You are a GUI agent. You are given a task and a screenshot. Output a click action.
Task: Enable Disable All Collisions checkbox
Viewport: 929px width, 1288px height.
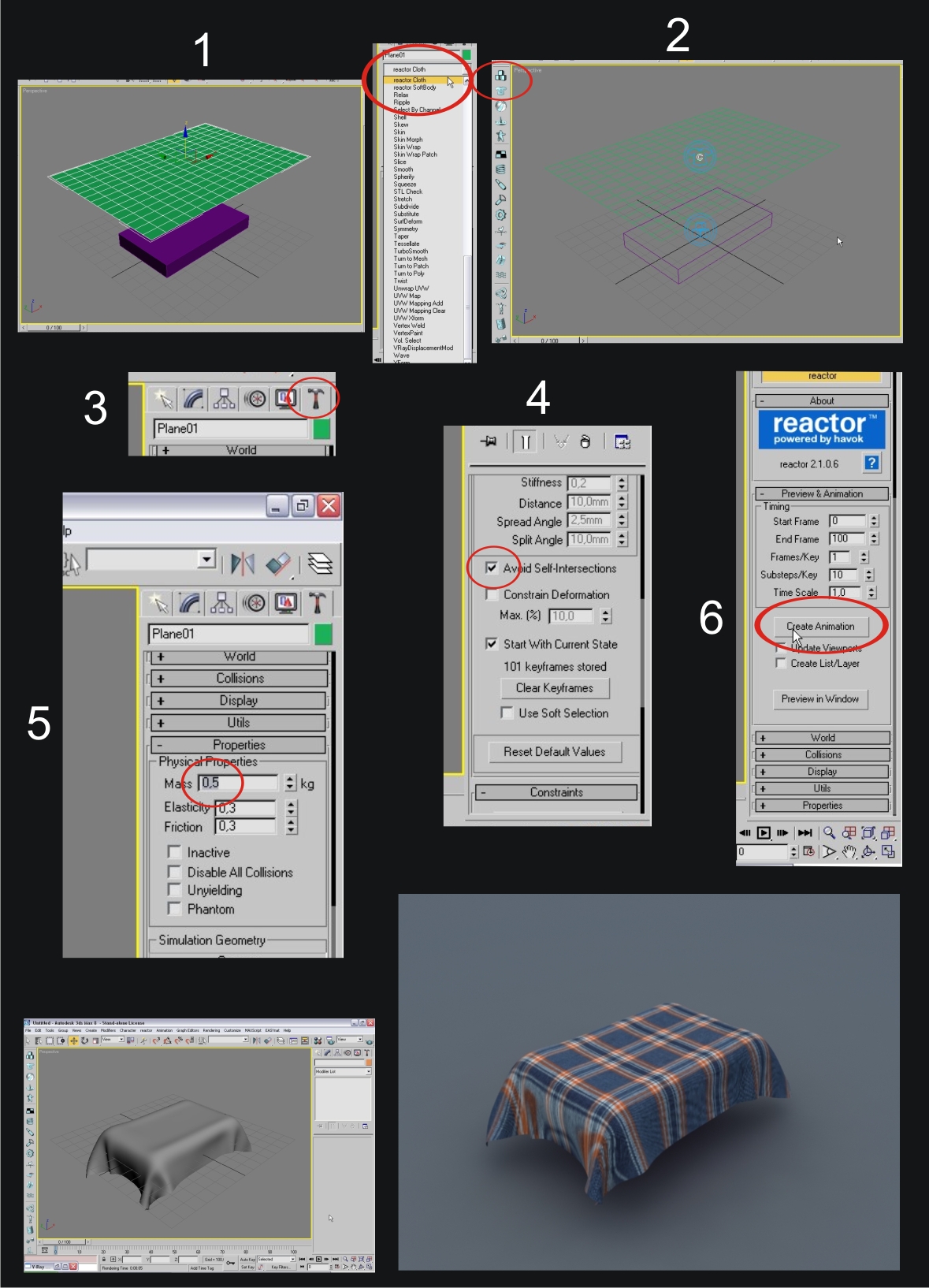point(174,871)
